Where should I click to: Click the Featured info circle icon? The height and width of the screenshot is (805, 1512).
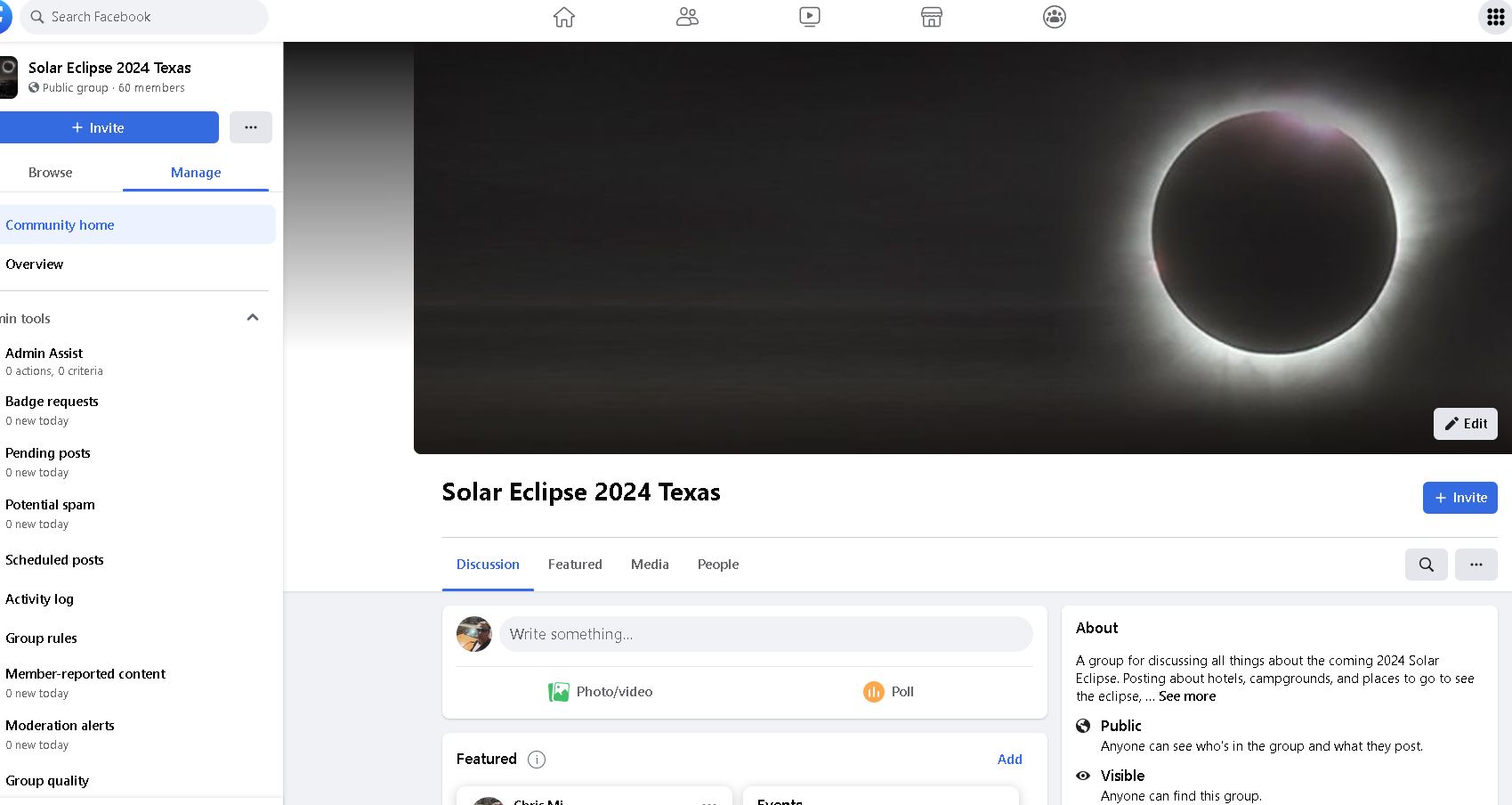coord(537,760)
